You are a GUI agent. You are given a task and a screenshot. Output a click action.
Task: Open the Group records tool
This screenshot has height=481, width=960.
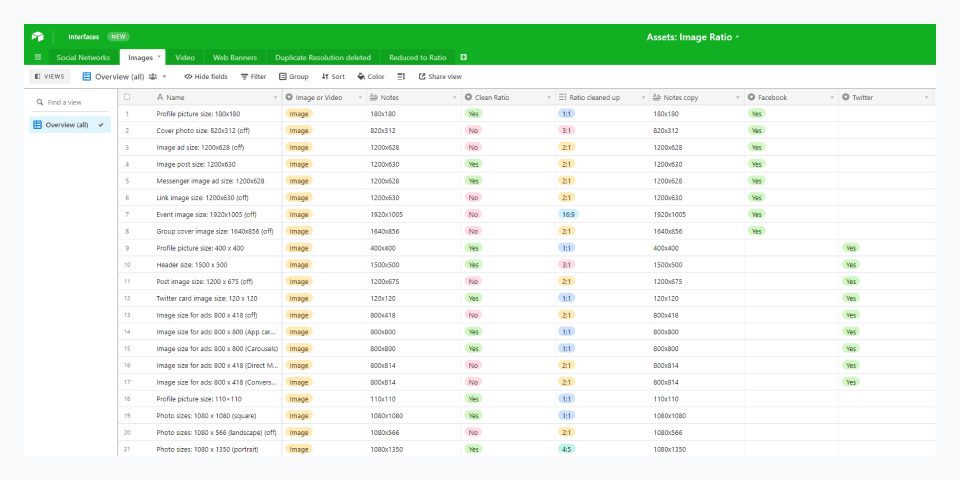[x=294, y=76]
